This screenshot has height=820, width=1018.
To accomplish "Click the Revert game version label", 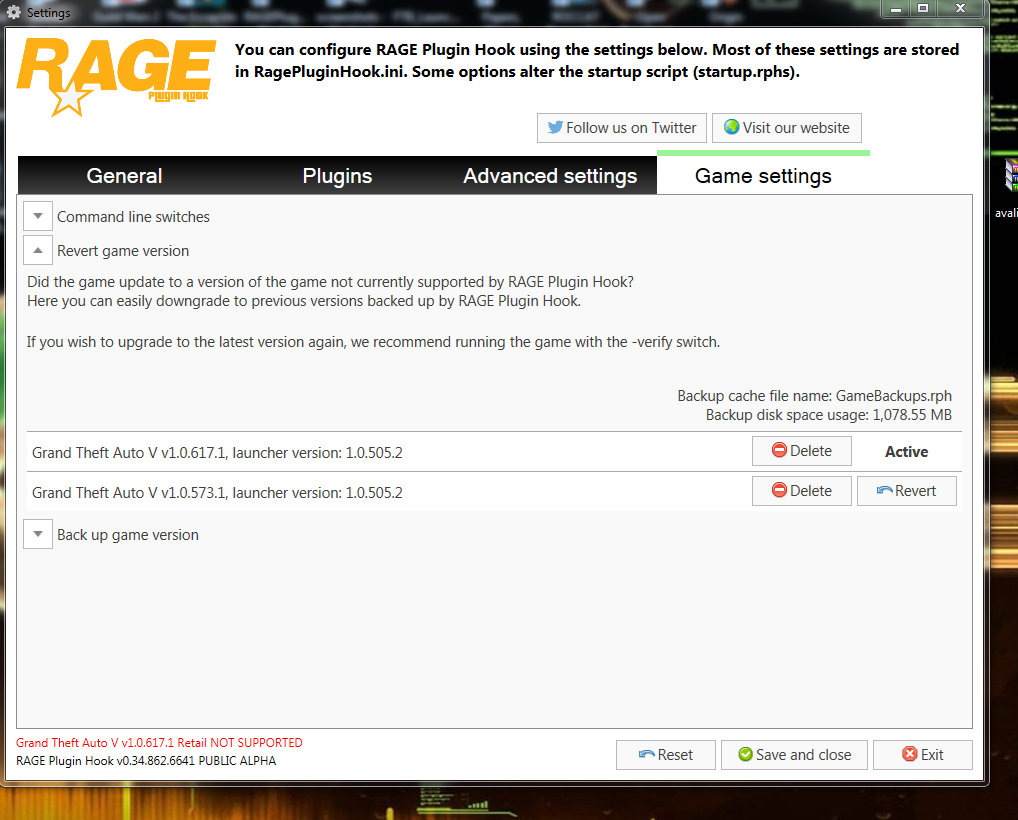I will tap(123, 251).
